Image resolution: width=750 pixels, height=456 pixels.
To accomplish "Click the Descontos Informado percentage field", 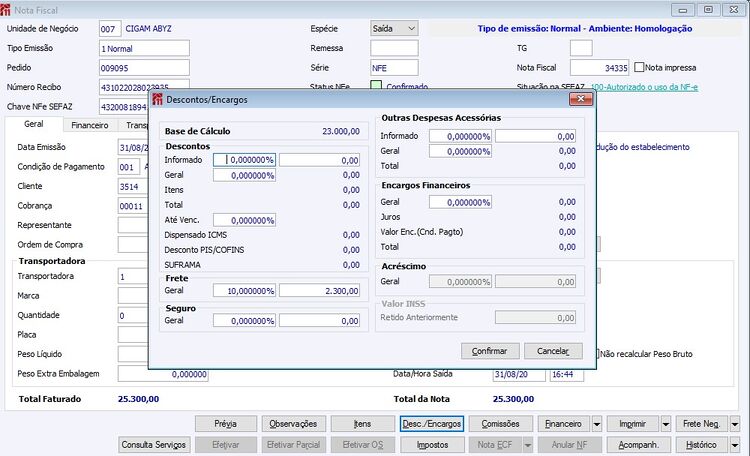I will [244, 160].
